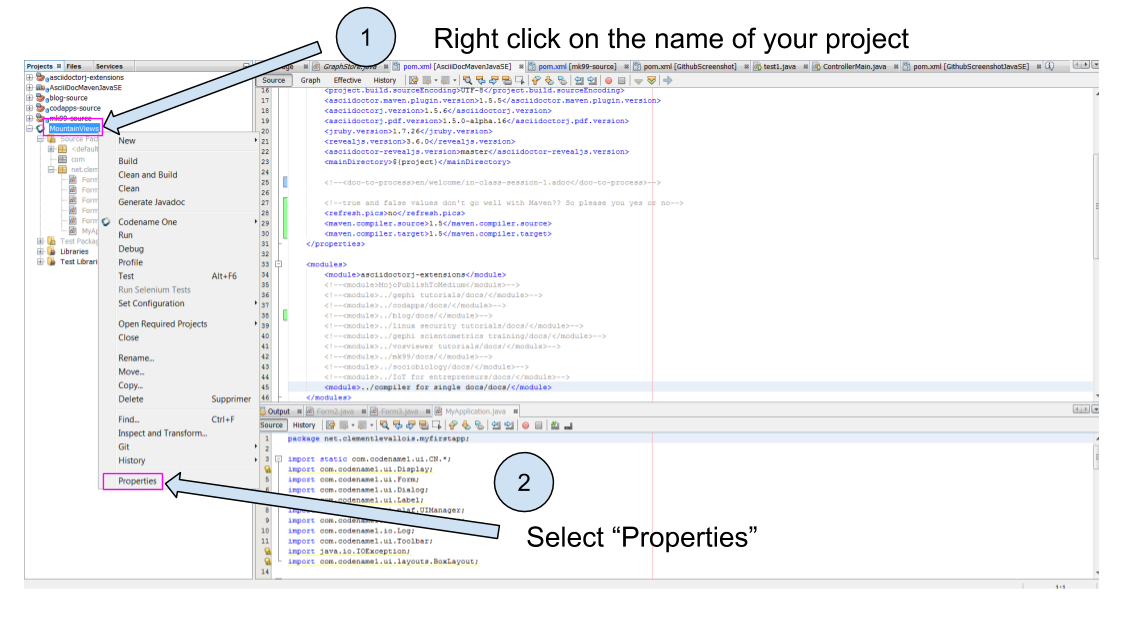Switch to the Services panel tab

tap(109, 66)
